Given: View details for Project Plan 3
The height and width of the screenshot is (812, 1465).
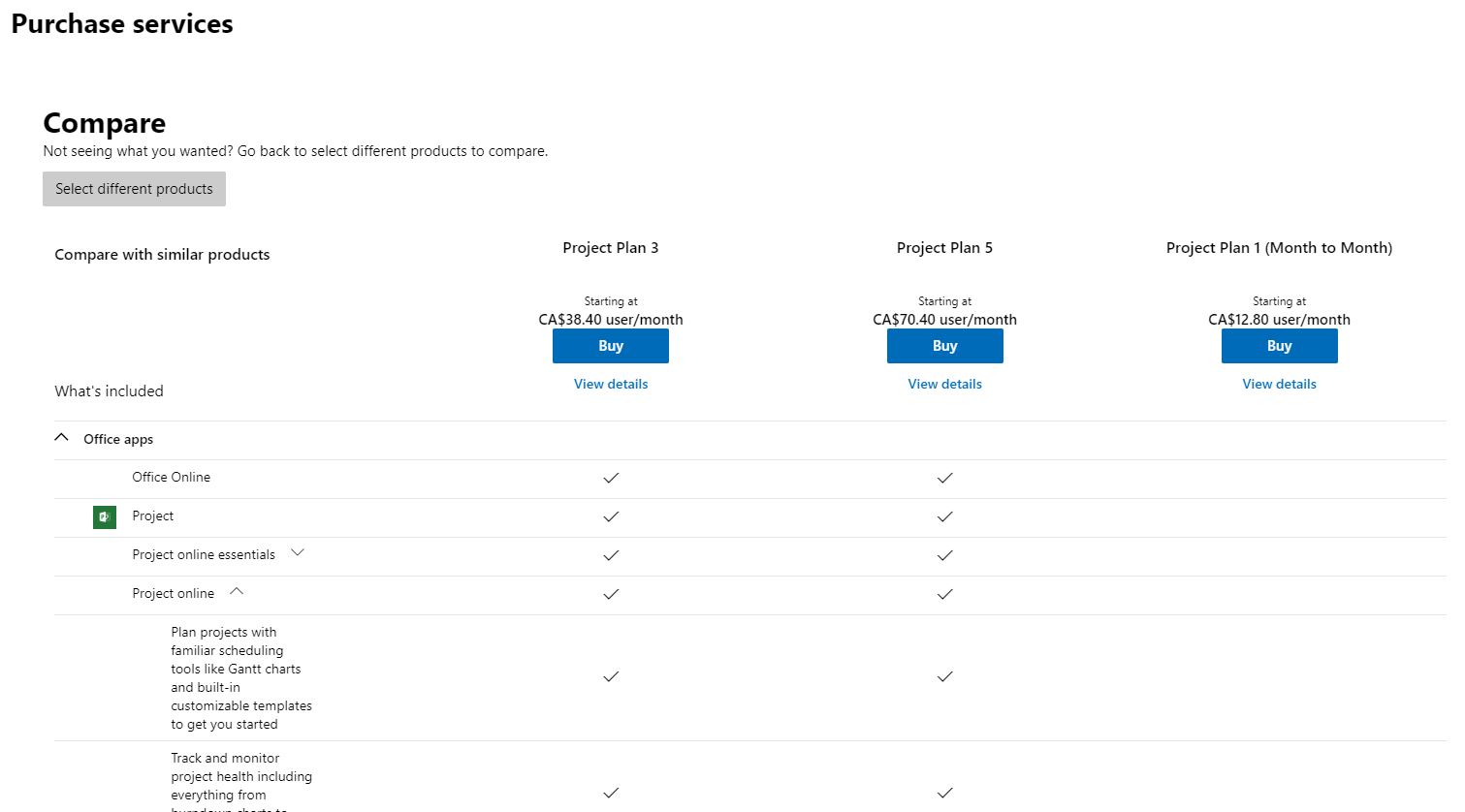Looking at the screenshot, I should (x=611, y=384).
